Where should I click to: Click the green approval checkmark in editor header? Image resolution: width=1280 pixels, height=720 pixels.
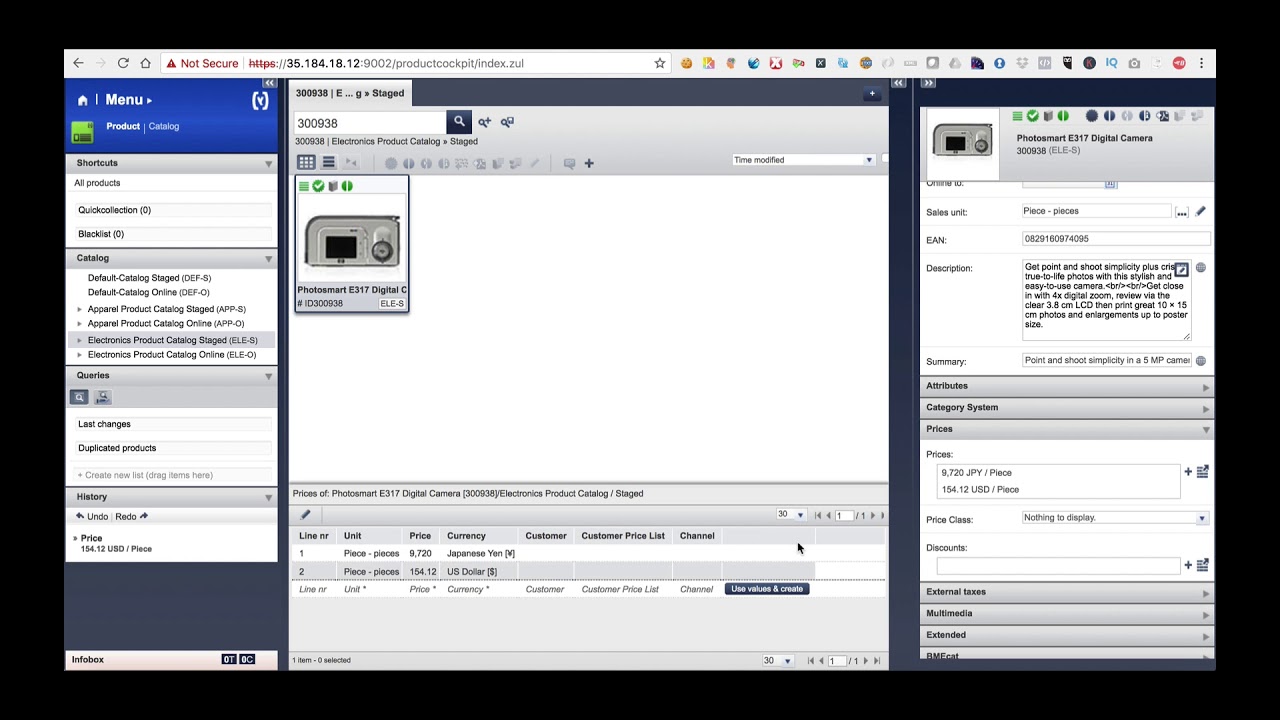pos(1033,117)
